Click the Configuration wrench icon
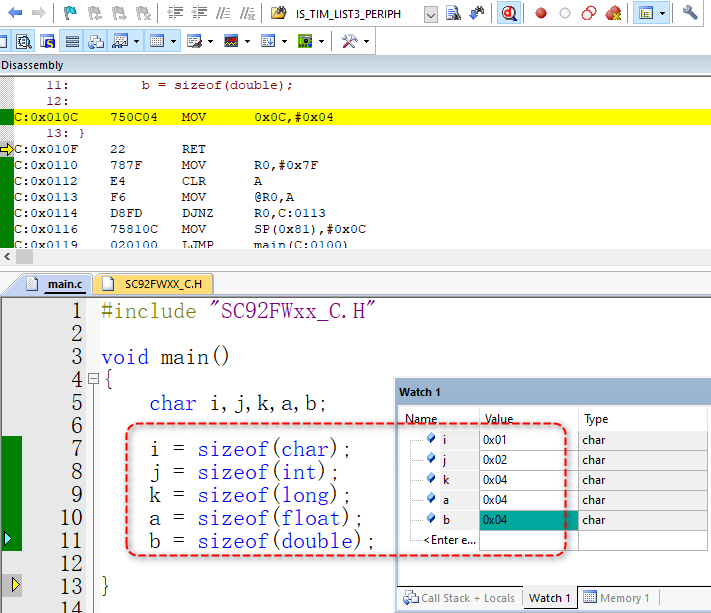This screenshot has width=711, height=613. [x=690, y=13]
